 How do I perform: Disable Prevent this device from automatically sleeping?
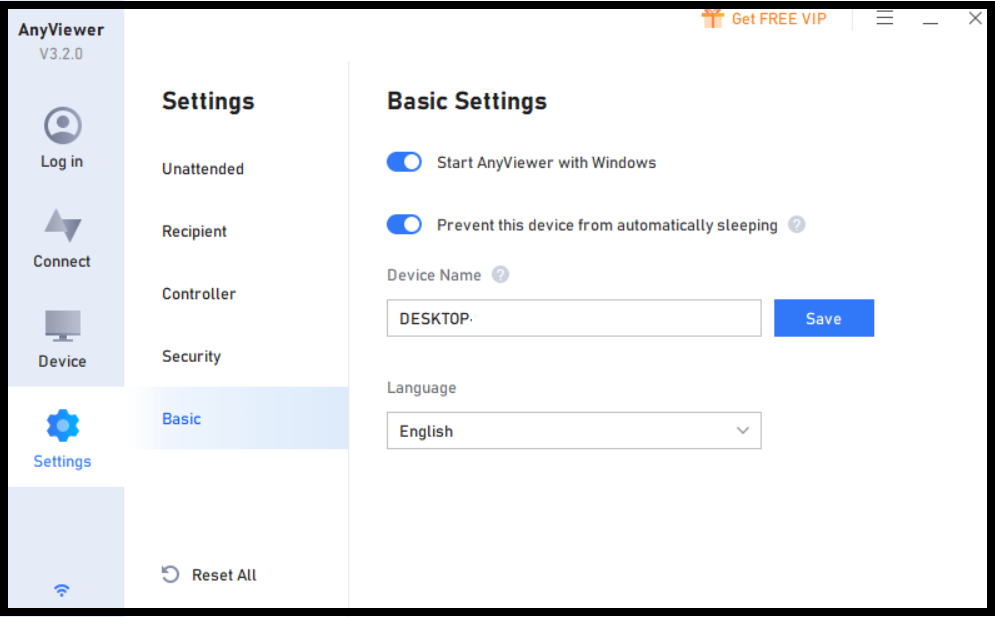[404, 224]
